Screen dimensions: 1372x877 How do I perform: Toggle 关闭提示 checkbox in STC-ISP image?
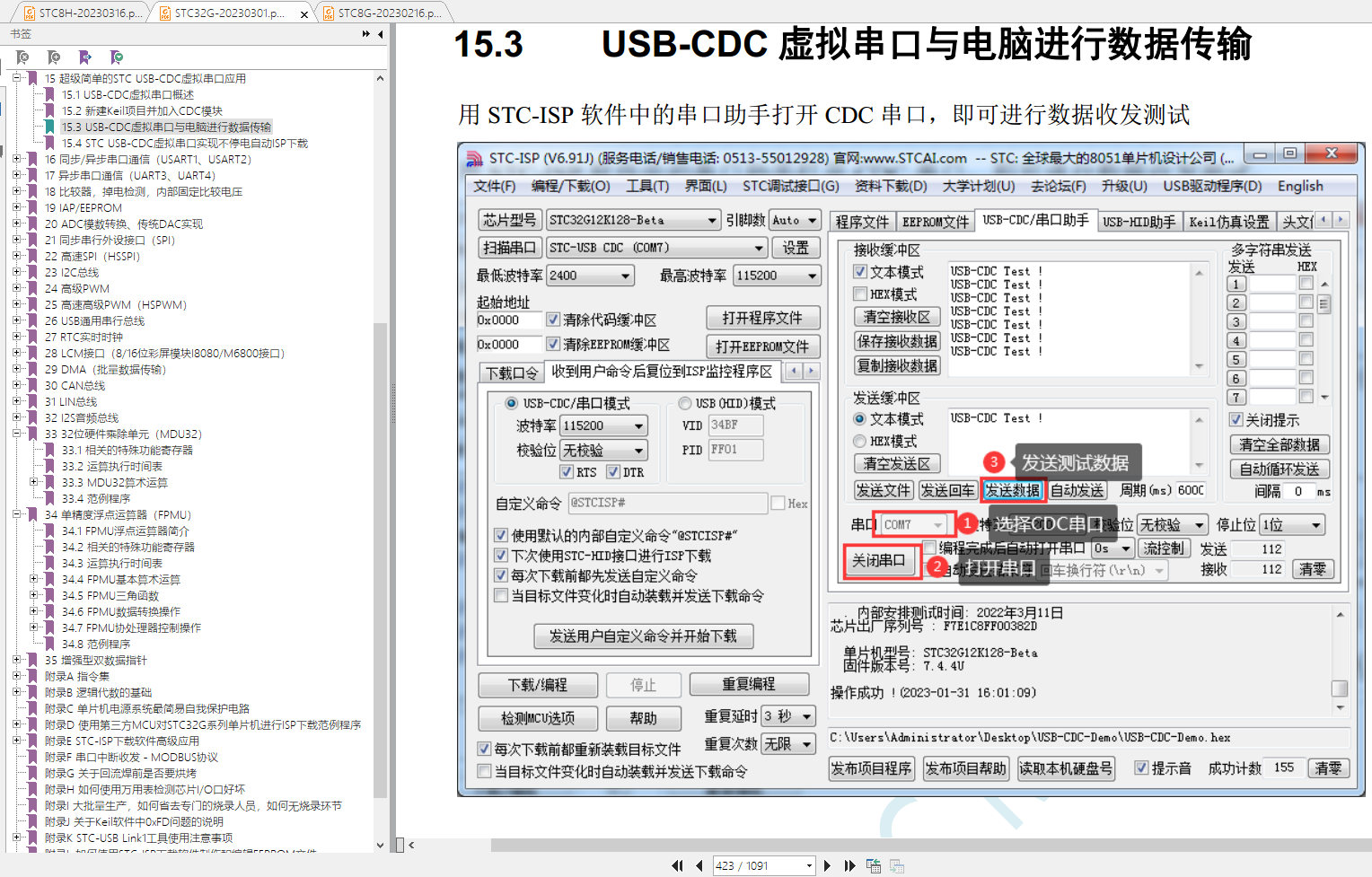pyautogui.click(x=1236, y=419)
